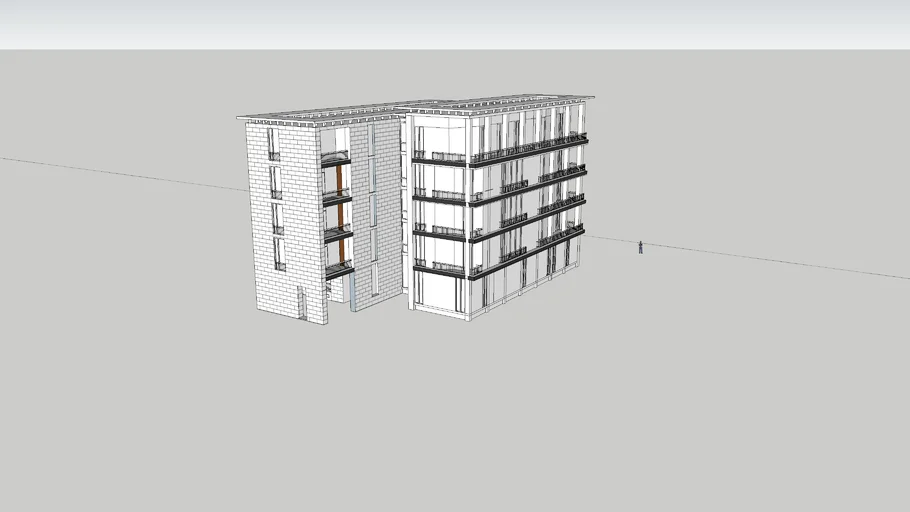This screenshot has height=512, width=910.
Task: Select the ground-floor door on the brick facade
Action: pyautogui.click(x=302, y=303)
